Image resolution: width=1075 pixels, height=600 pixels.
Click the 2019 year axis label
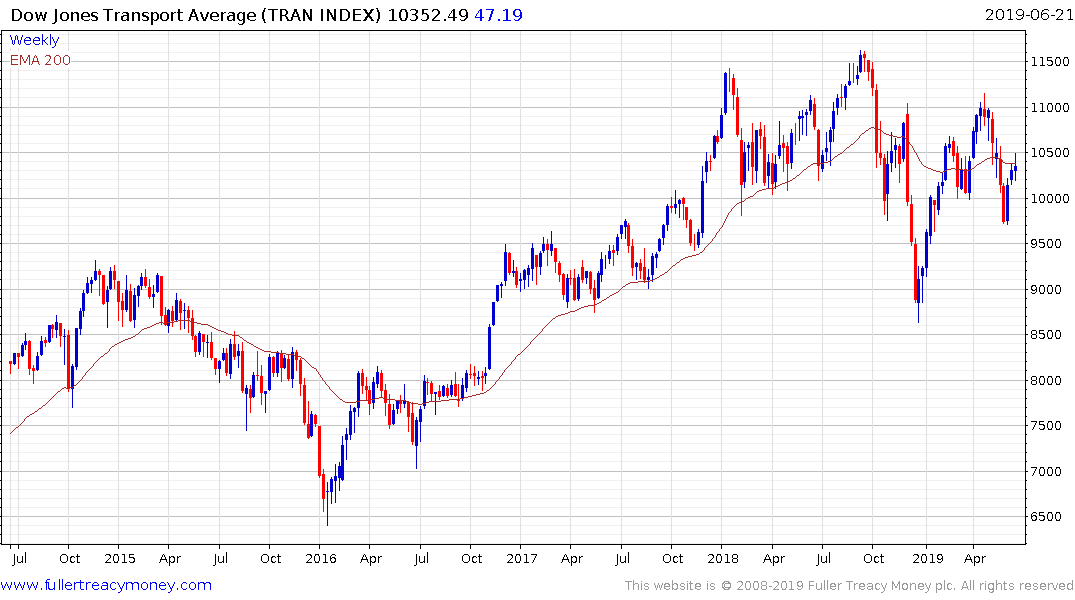click(928, 558)
